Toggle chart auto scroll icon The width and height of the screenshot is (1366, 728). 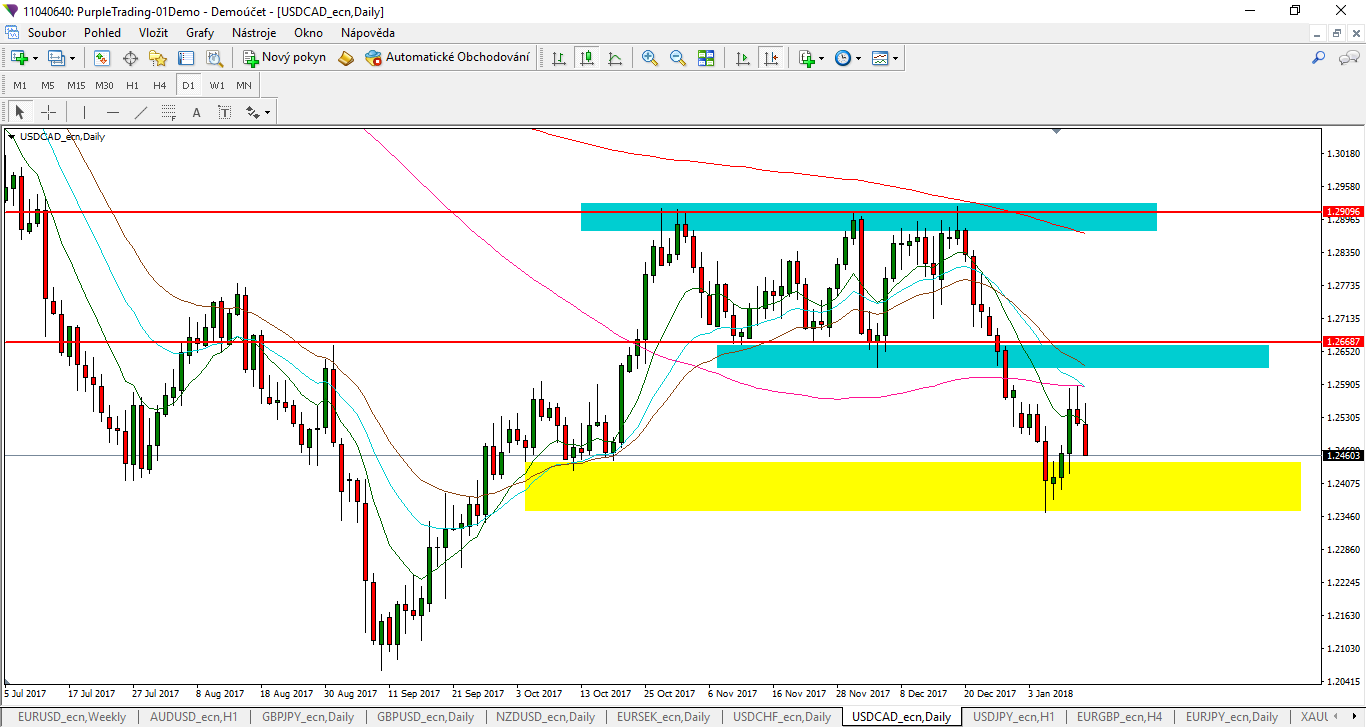pyautogui.click(x=742, y=58)
